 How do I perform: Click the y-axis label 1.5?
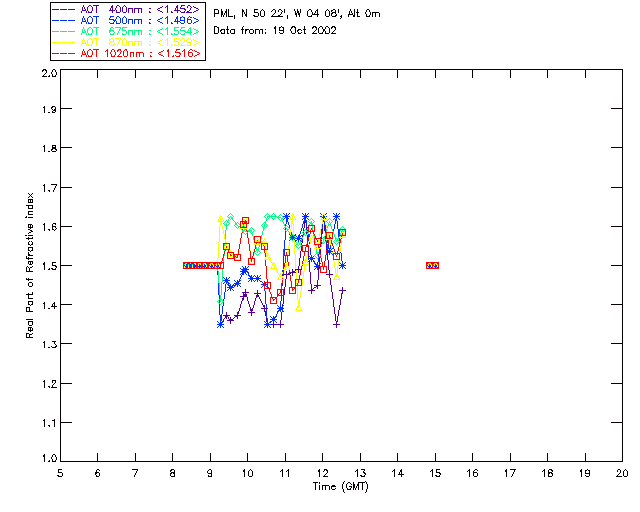49,266
